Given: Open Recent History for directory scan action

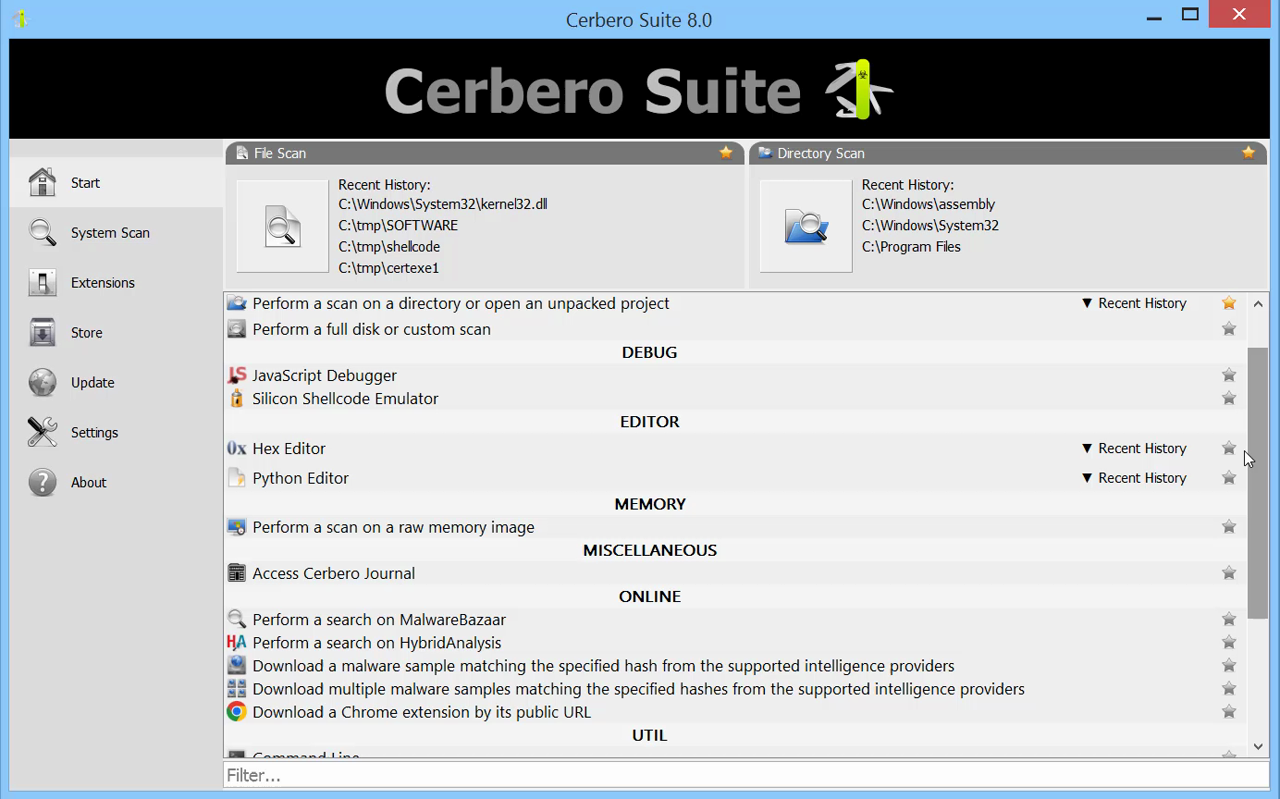Looking at the screenshot, I should pos(1134,303).
